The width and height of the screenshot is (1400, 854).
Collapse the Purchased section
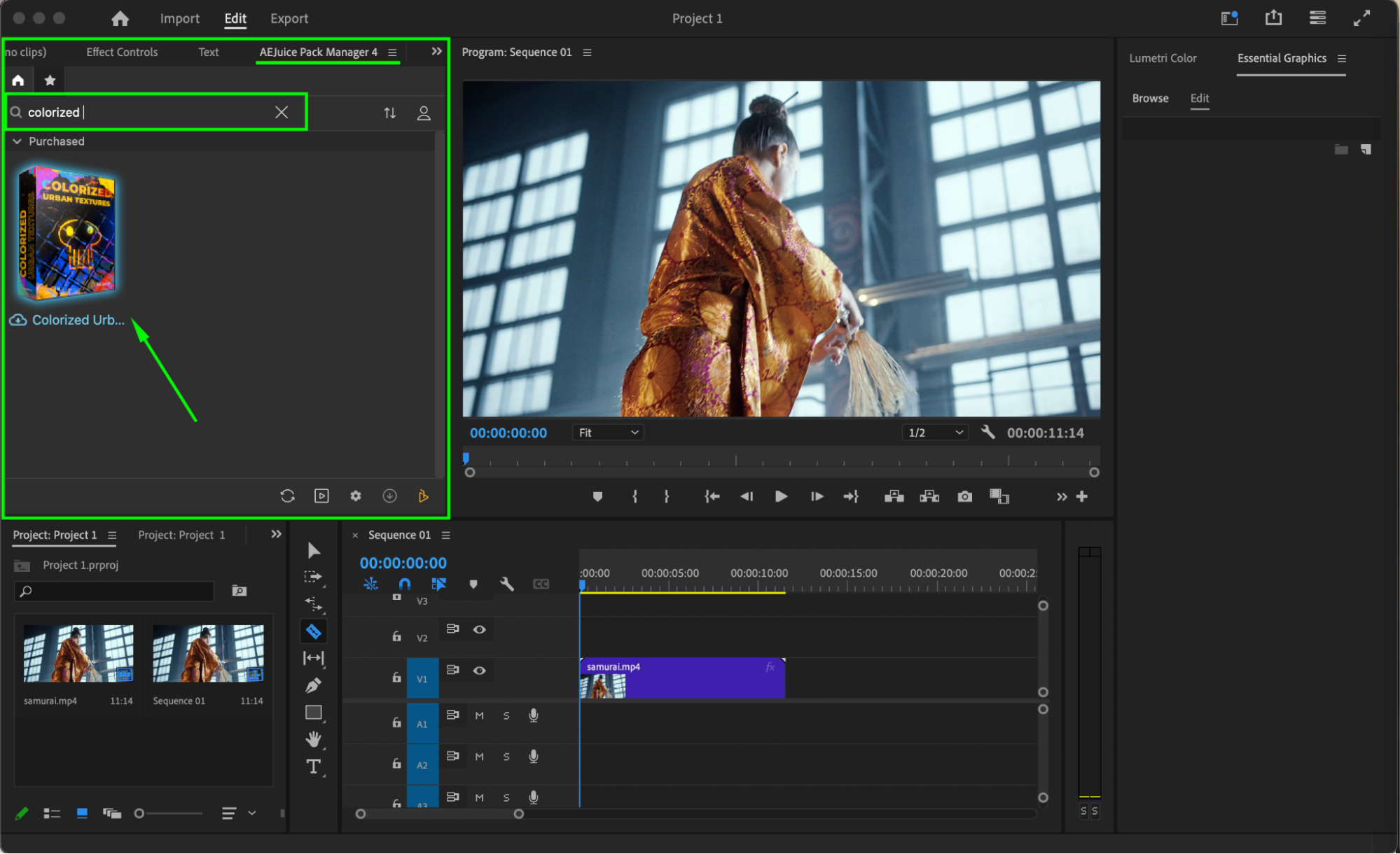tap(17, 141)
